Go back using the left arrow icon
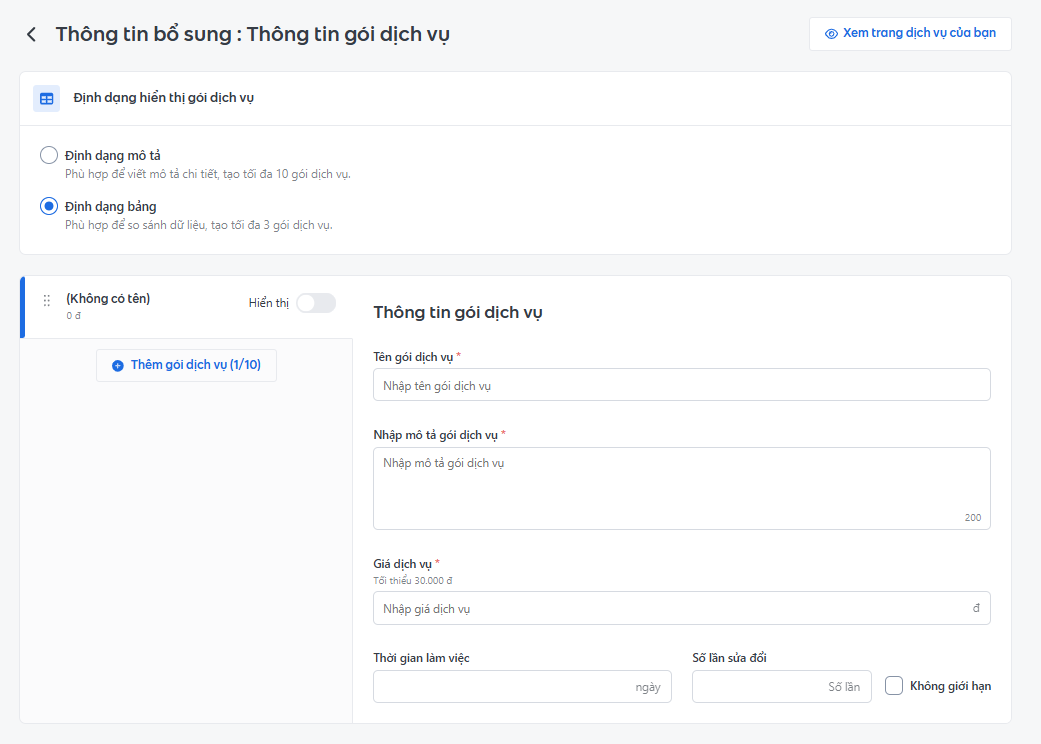 tap(32, 34)
